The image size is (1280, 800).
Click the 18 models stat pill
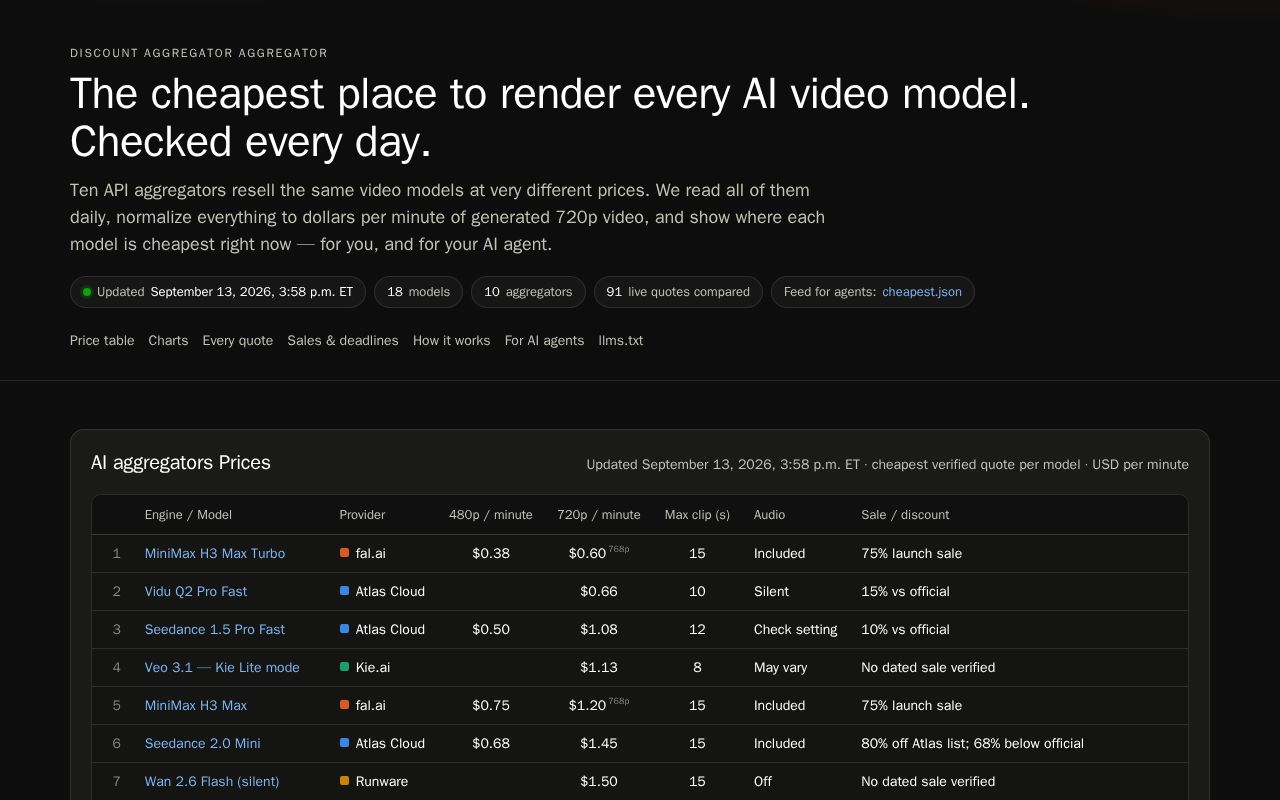pos(418,292)
